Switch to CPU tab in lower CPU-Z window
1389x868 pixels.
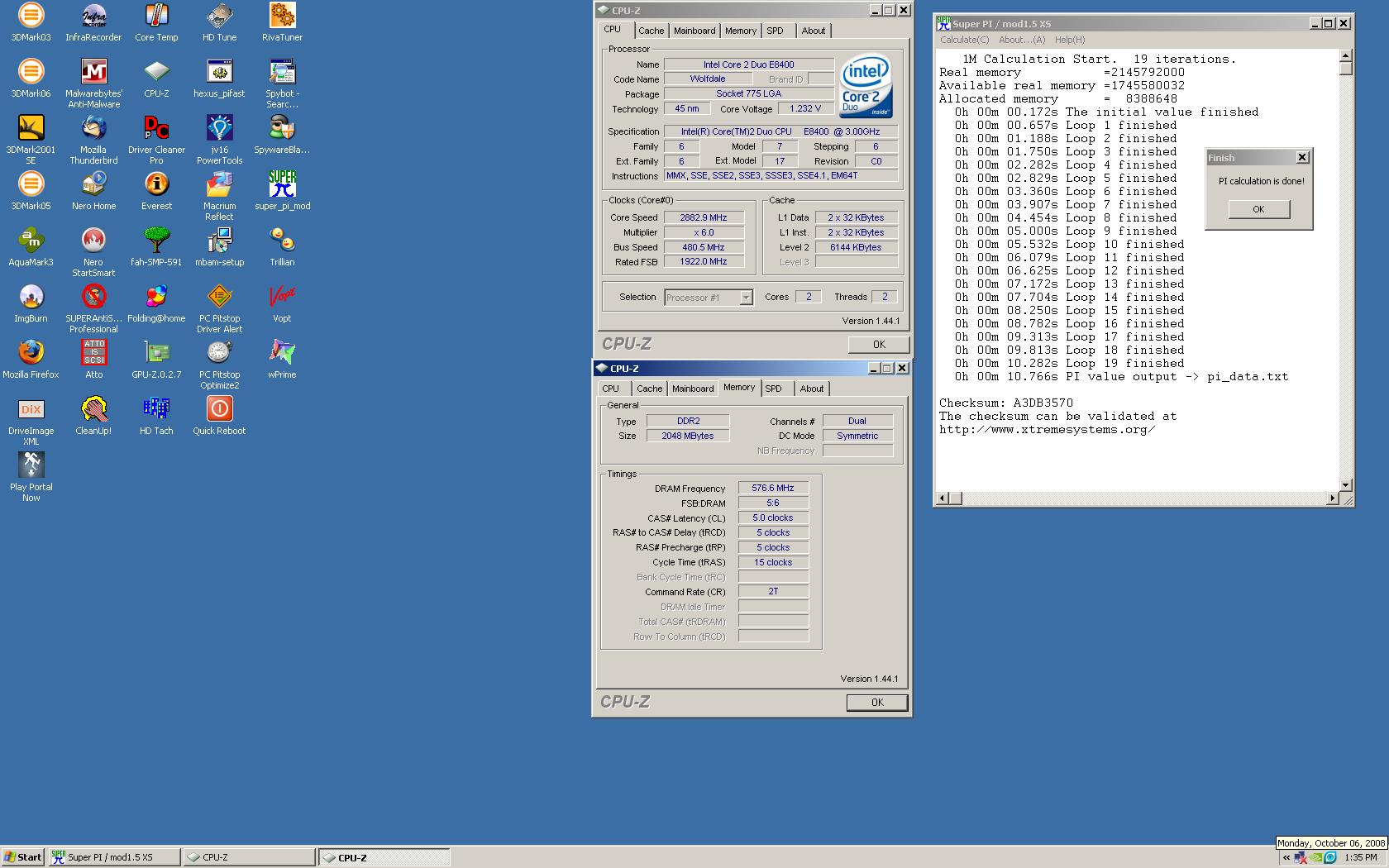click(x=611, y=389)
